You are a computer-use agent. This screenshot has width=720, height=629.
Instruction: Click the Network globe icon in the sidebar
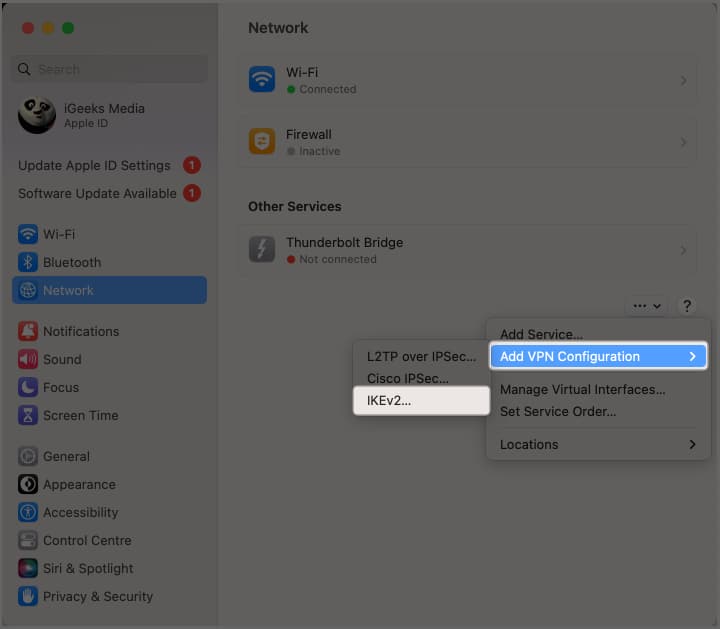(28, 290)
